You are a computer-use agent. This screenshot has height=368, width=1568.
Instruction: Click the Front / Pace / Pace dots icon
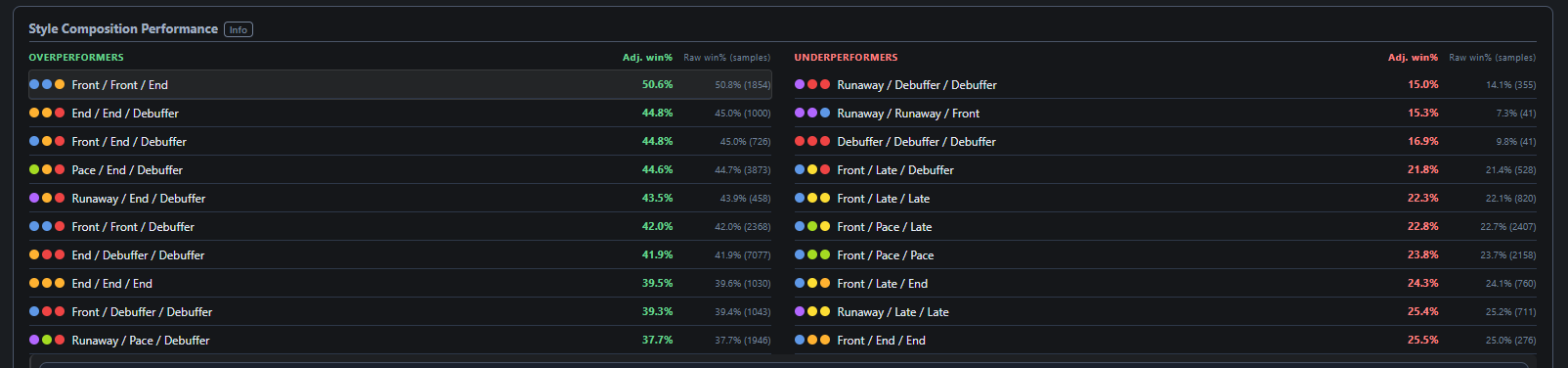(x=812, y=255)
